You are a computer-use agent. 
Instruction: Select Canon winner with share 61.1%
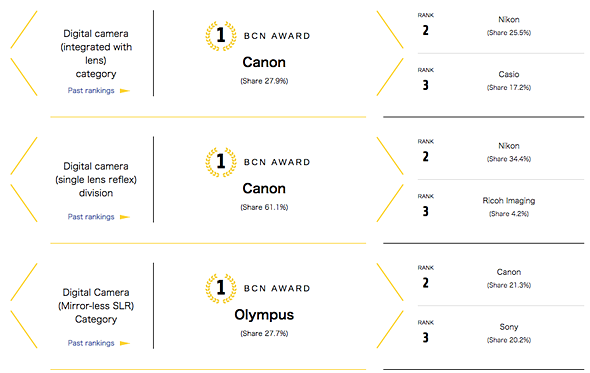264,189
